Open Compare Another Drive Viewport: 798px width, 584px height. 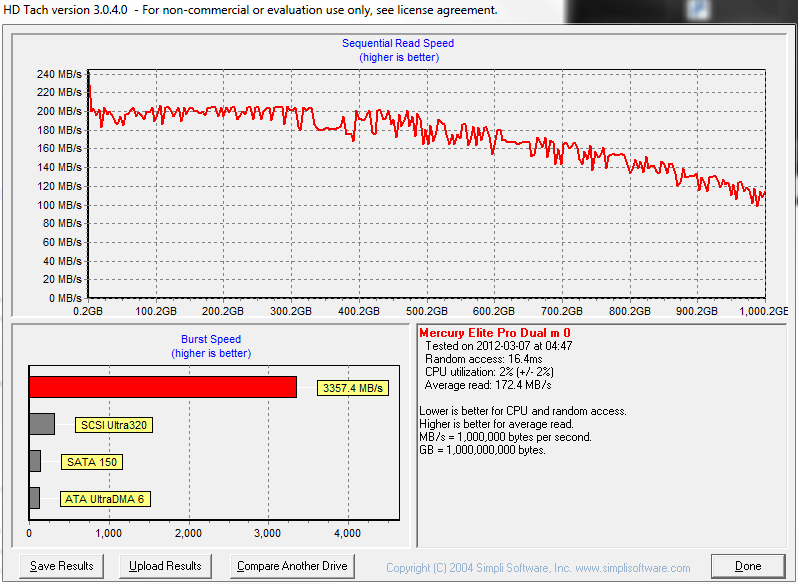click(x=292, y=566)
